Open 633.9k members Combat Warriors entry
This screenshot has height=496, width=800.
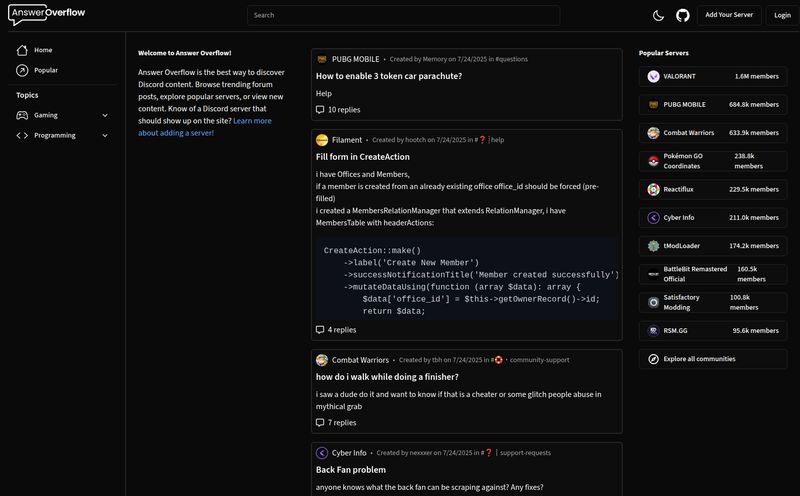point(713,133)
